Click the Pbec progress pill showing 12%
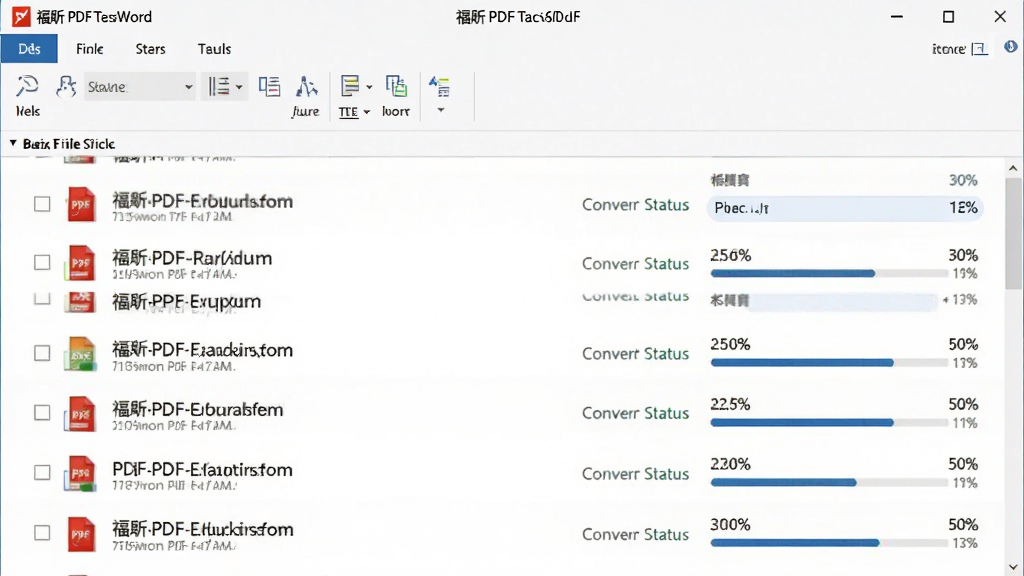Viewport: 1024px width, 576px height. [845, 208]
